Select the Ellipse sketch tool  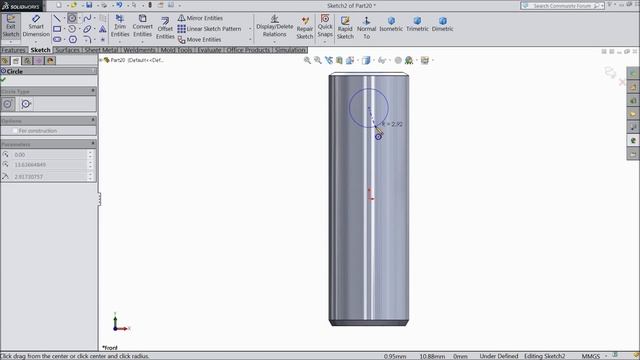[x=87, y=29]
